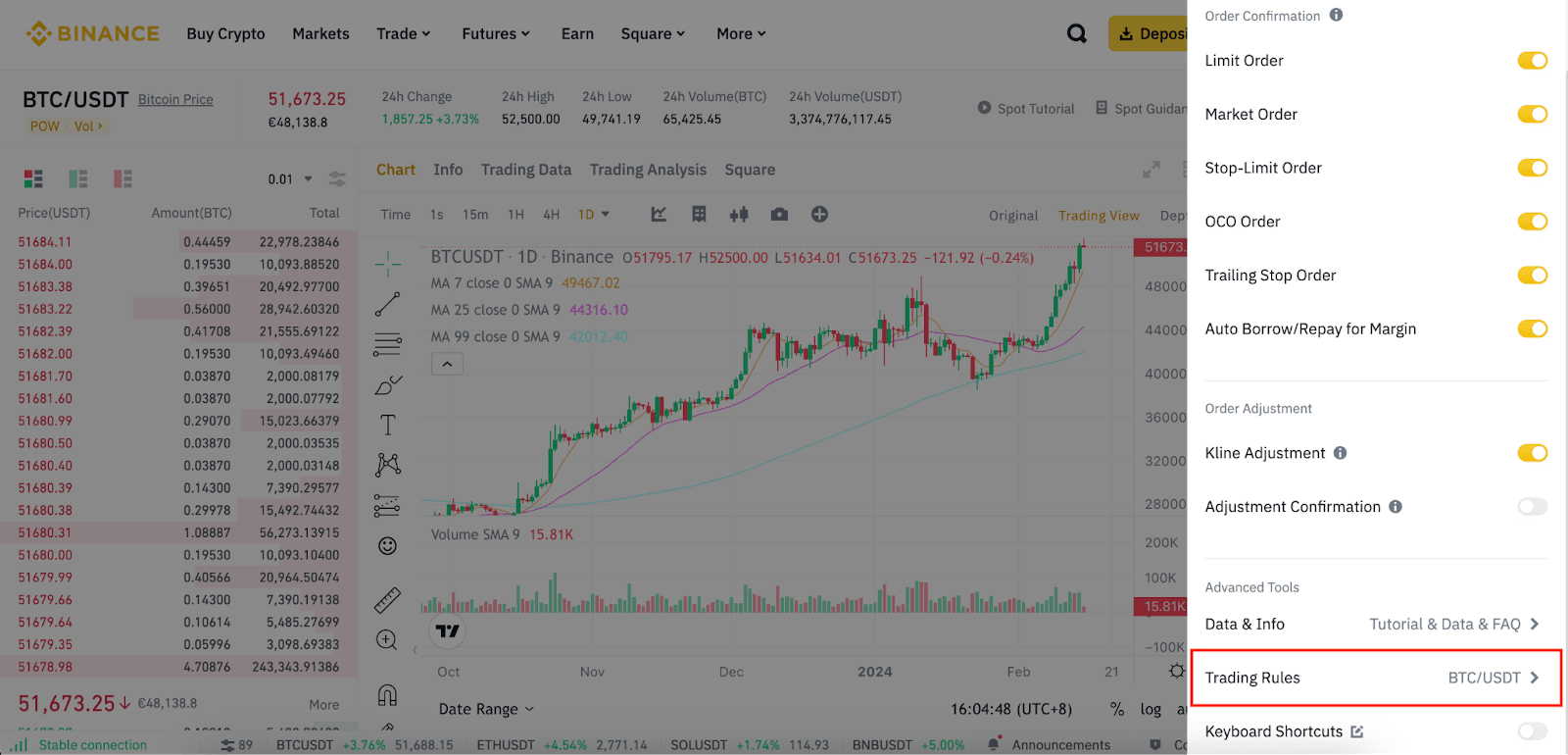This screenshot has height=755, width=1568.
Task: Disable the Kline Adjustment switch
Action: [x=1532, y=453]
